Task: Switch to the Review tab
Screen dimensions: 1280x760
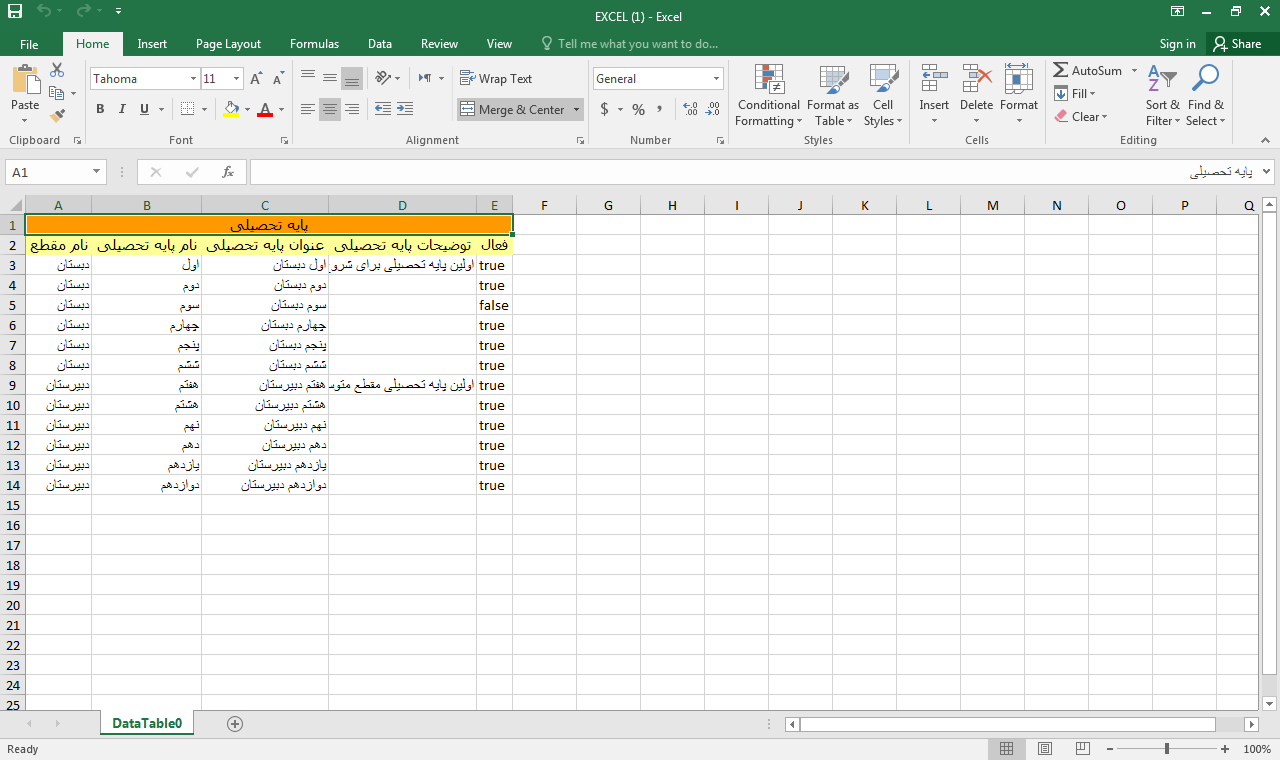Action: pos(439,44)
